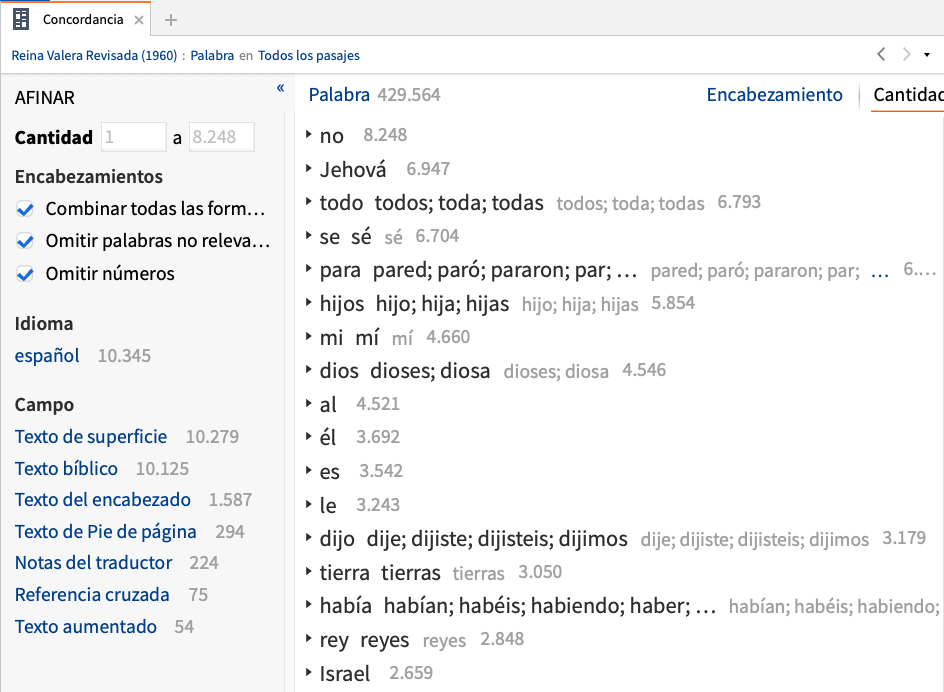Filter by Texto bíblico field
The height and width of the screenshot is (692, 944).
[66, 469]
